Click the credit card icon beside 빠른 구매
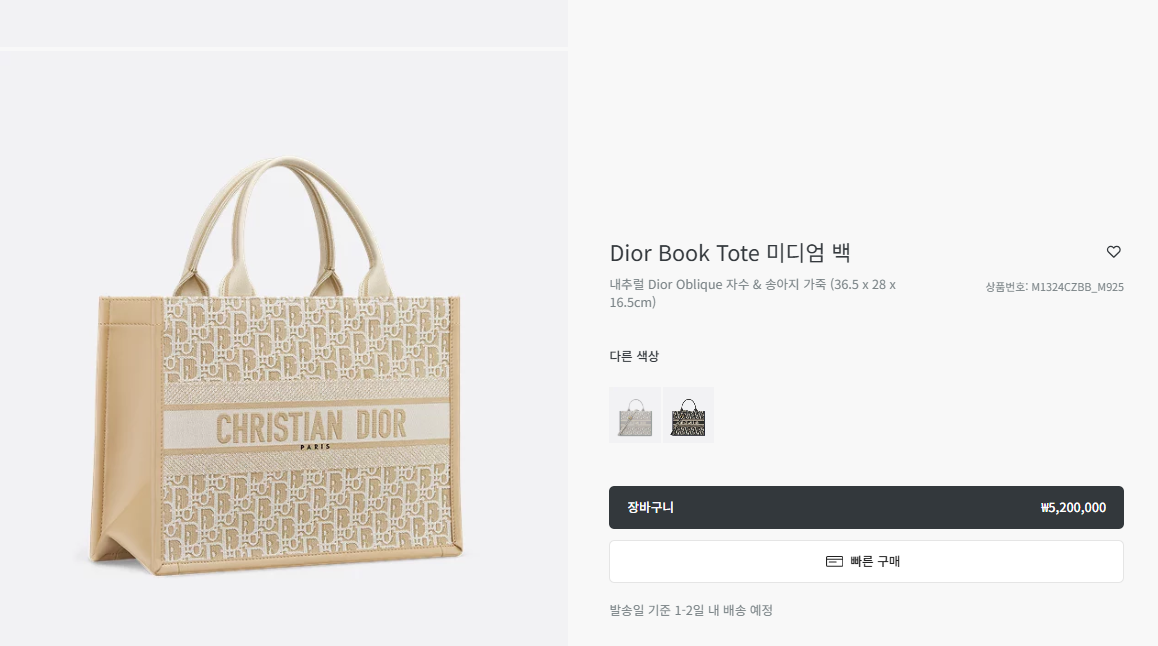This screenshot has height=646, width=1158. pyautogui.click(x=834, y=562)
